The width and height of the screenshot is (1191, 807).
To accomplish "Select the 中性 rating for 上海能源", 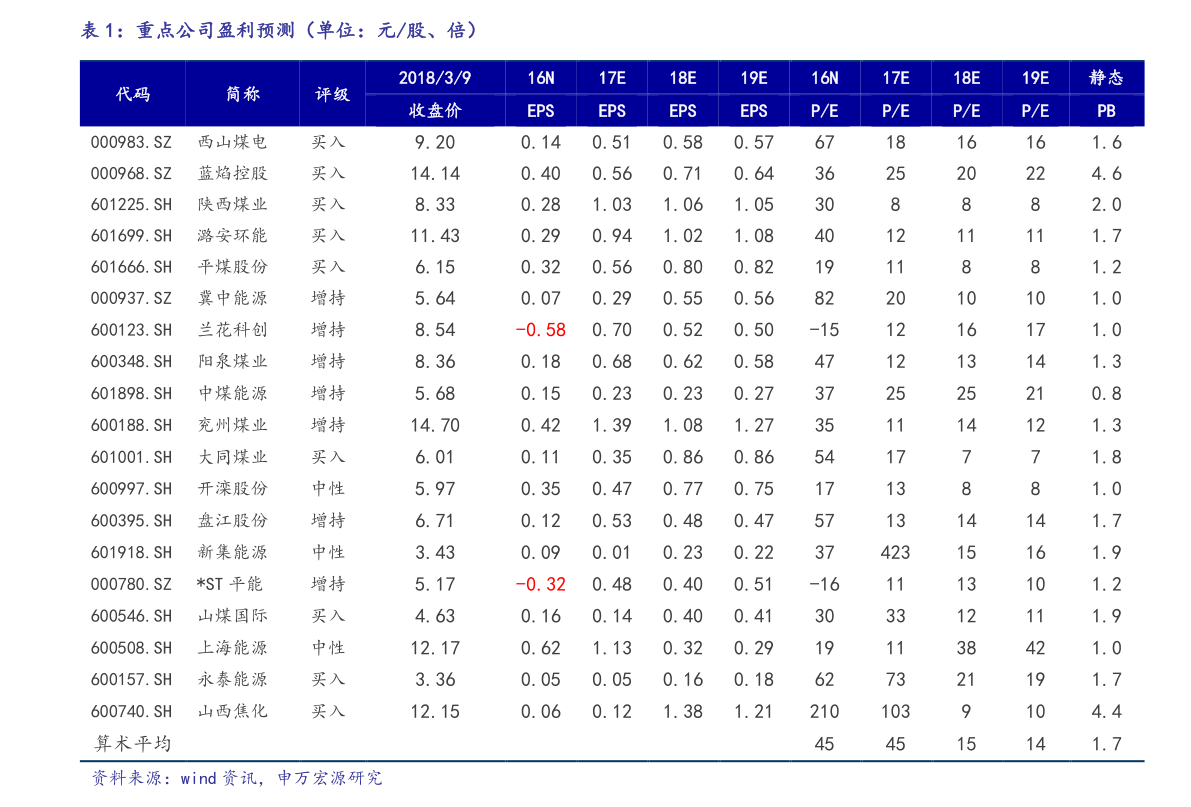I will click(328, 647).
